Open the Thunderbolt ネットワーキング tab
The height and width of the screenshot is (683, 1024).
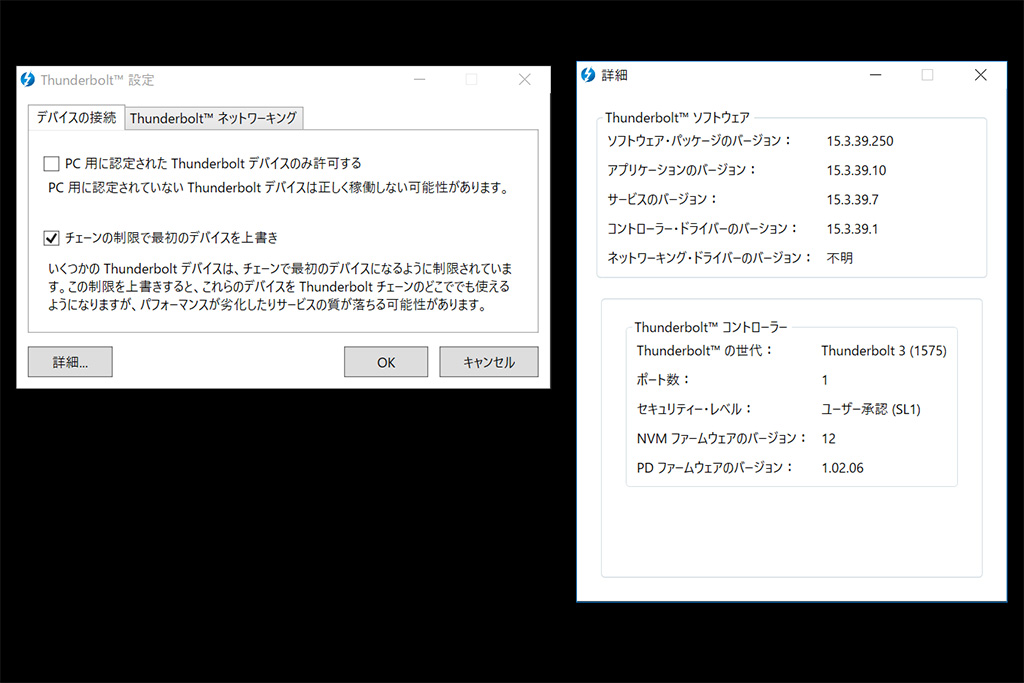pyautogui.click(x=214, y=118)
